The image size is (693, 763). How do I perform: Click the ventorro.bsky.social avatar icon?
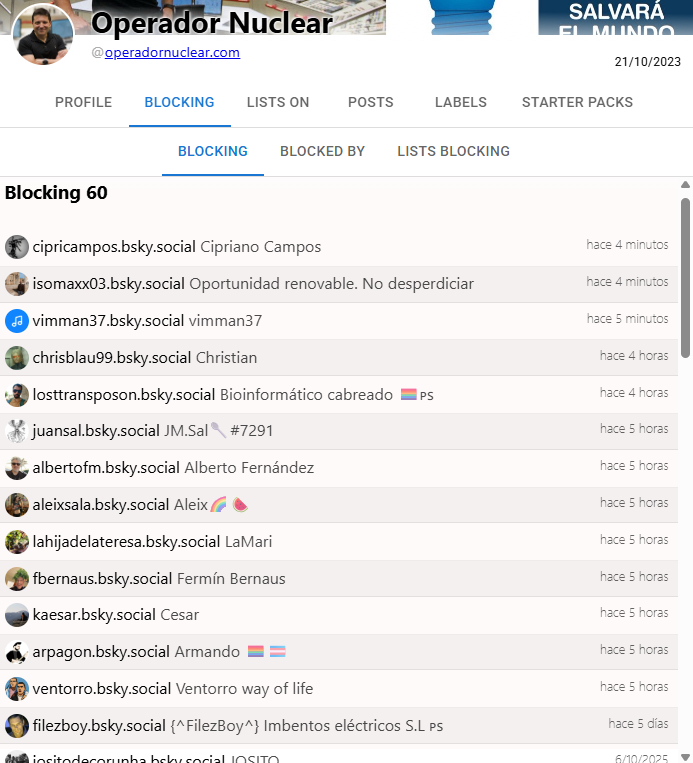point(17,689)
